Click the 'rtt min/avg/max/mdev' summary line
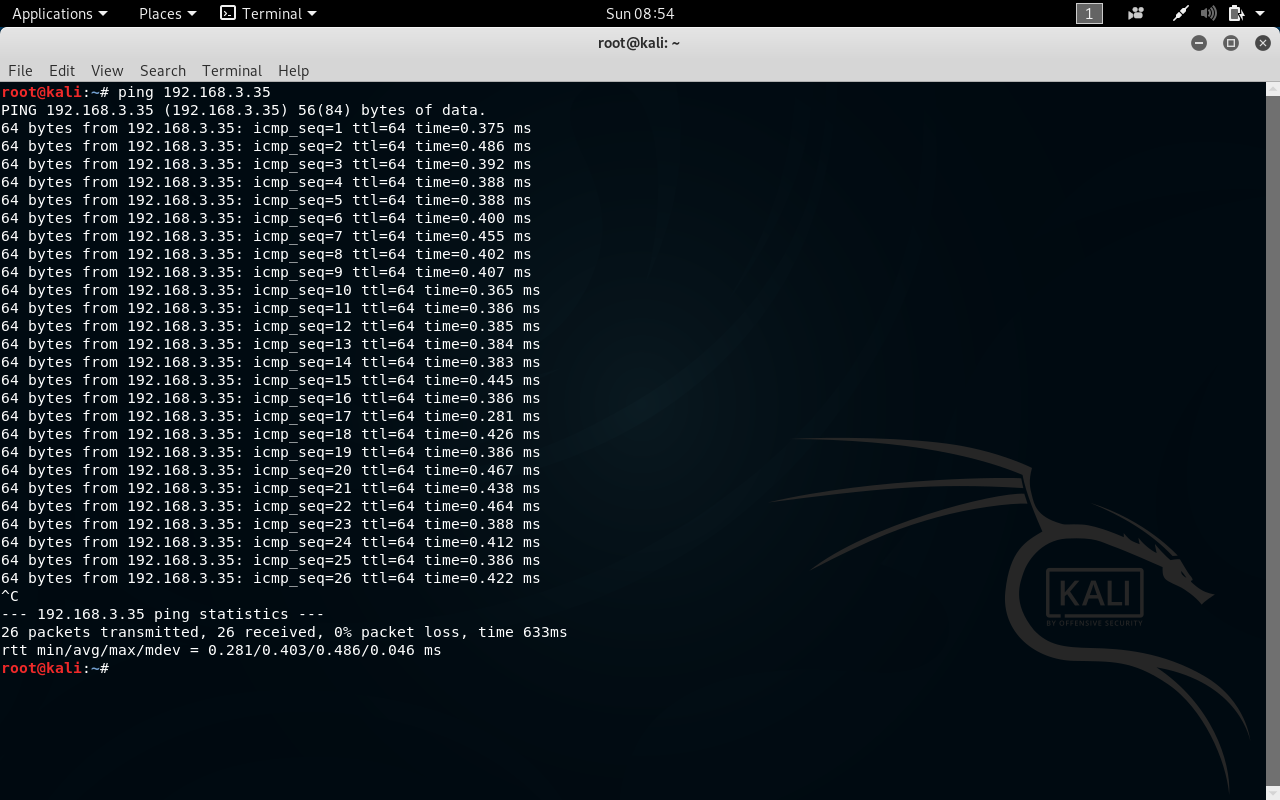This screenshot has width=1280, height=800. [221, 650]
